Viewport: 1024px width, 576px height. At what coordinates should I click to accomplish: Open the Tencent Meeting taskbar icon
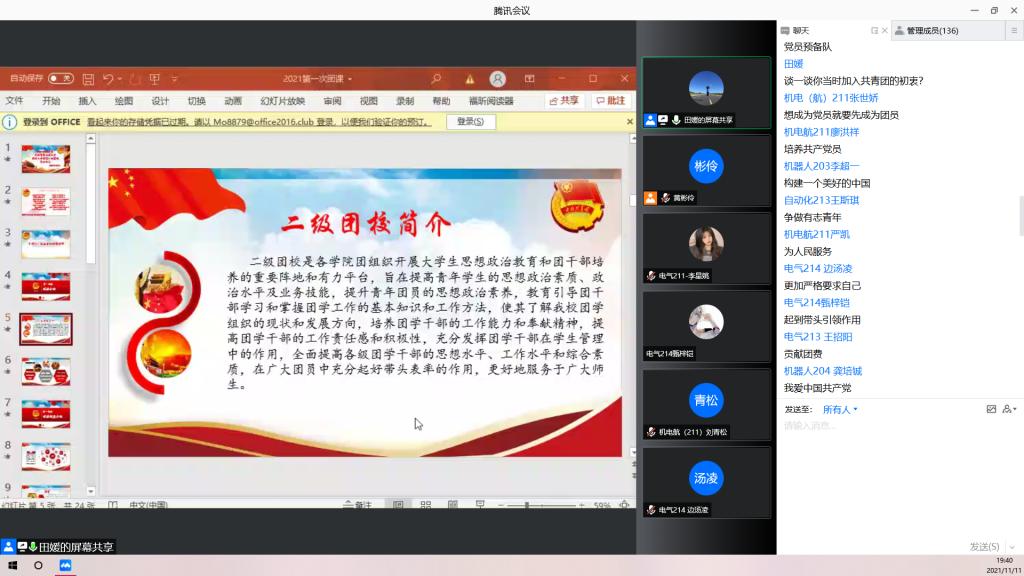66,565
